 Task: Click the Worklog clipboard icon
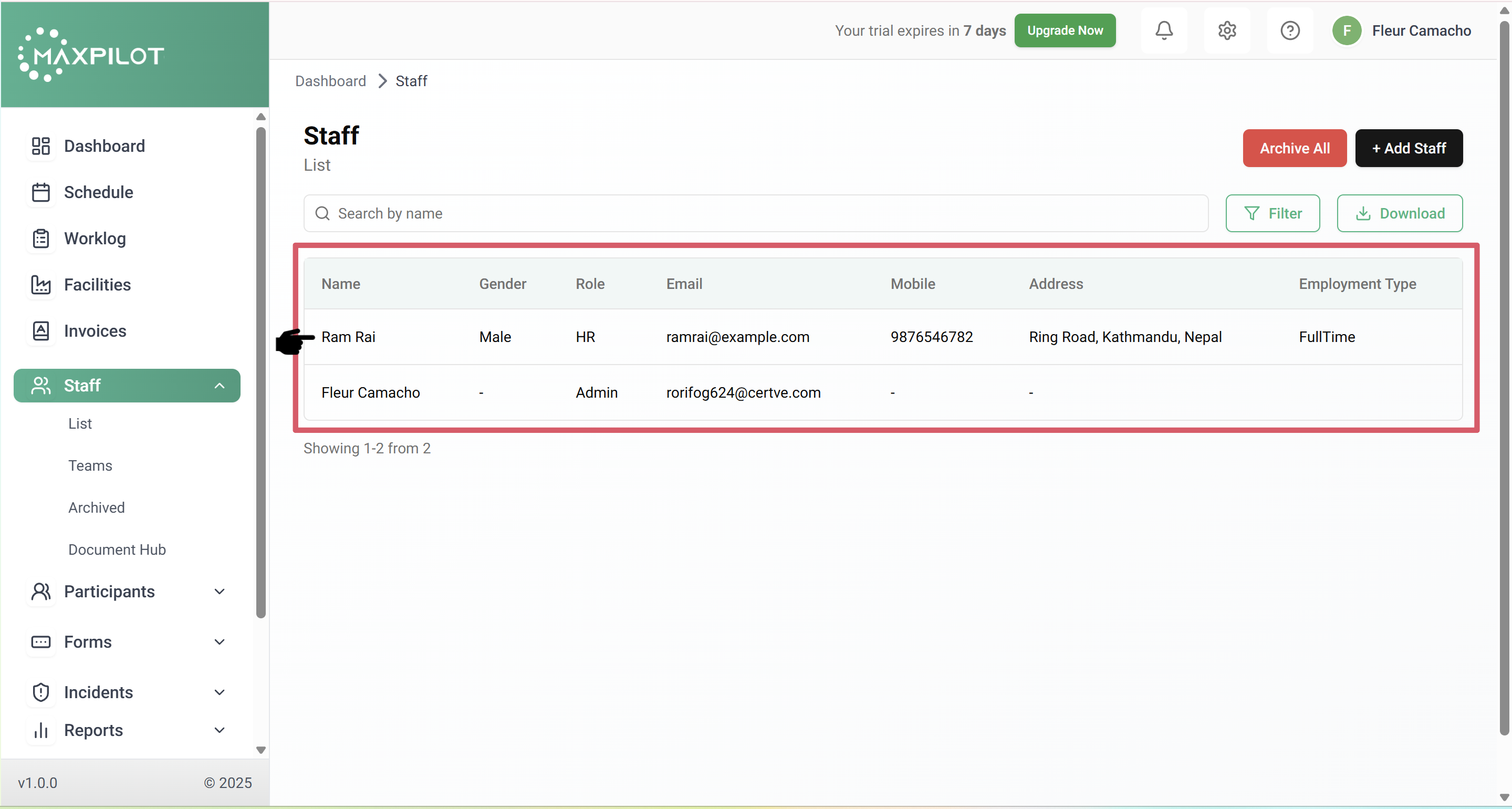coord(40,238)
